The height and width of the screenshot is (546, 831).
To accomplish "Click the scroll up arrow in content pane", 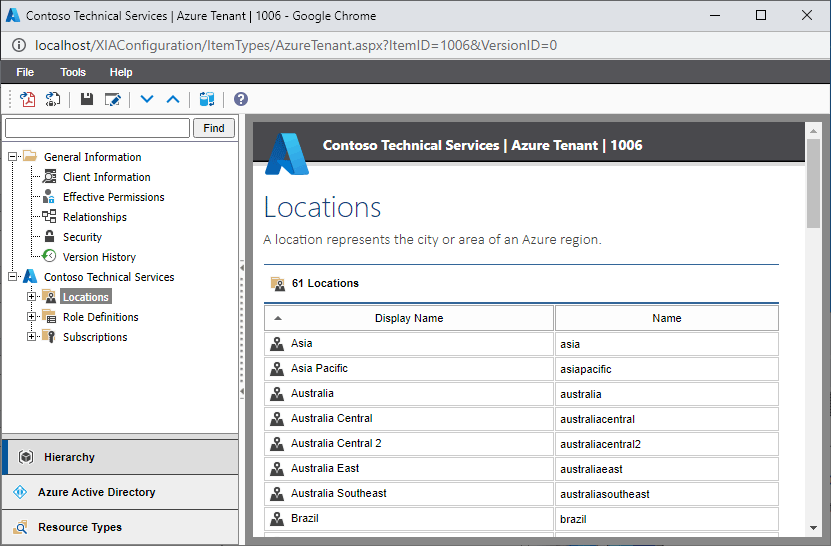I will 814,130.
